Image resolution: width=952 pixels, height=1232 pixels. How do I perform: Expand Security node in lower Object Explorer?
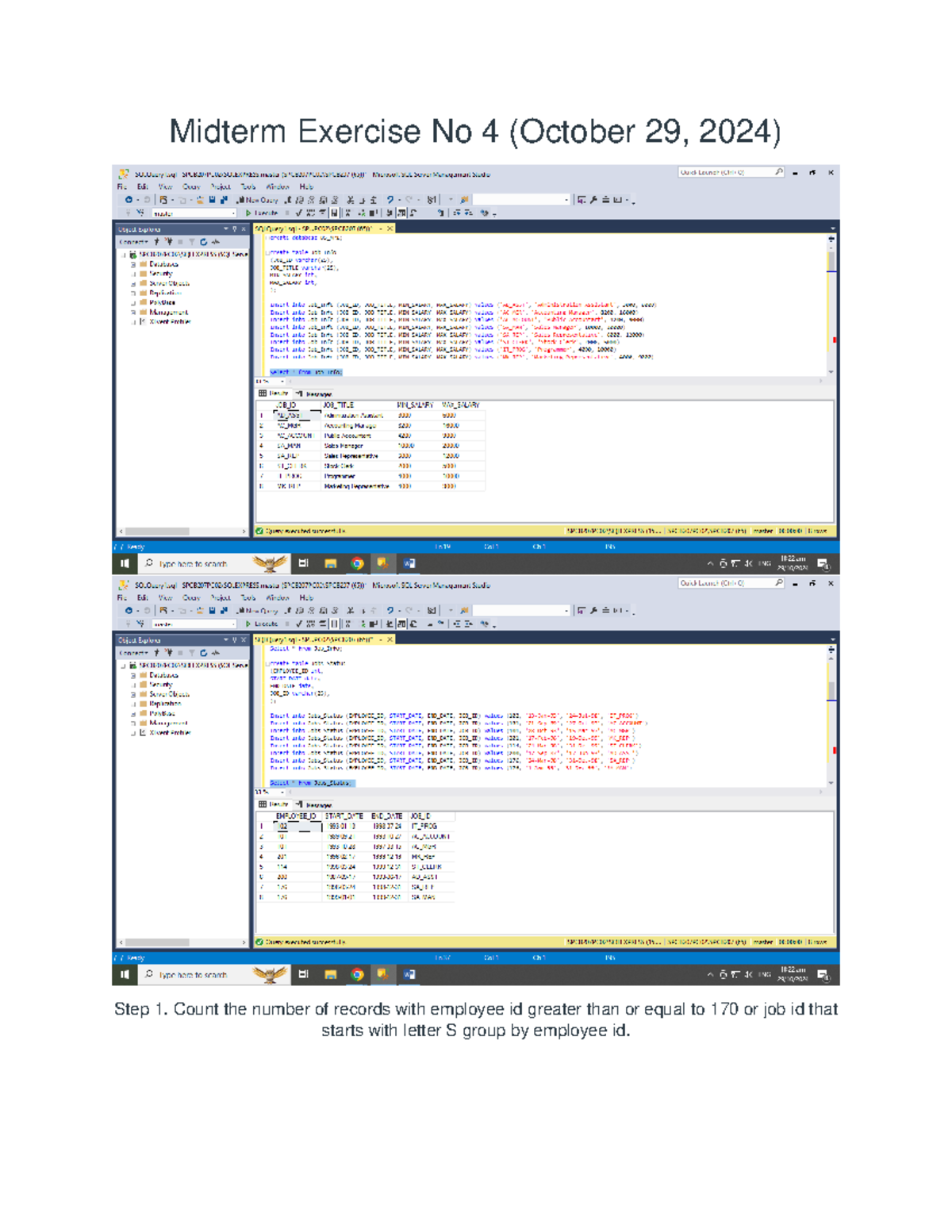[x=133, y=685]
